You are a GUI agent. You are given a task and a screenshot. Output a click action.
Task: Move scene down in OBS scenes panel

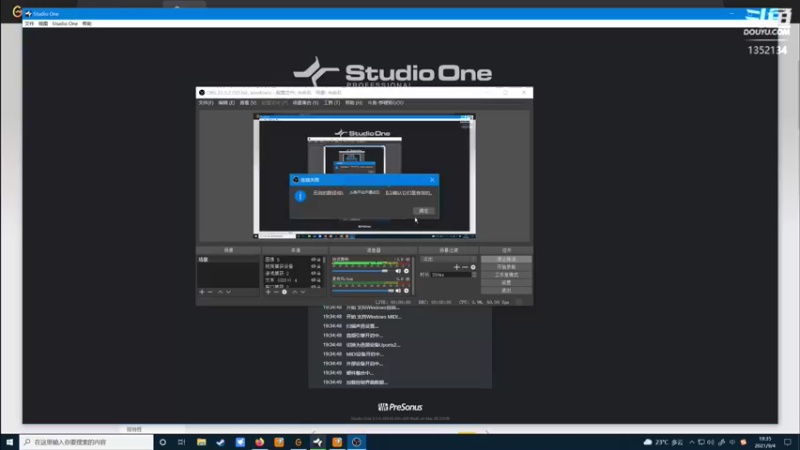(229, 292)
